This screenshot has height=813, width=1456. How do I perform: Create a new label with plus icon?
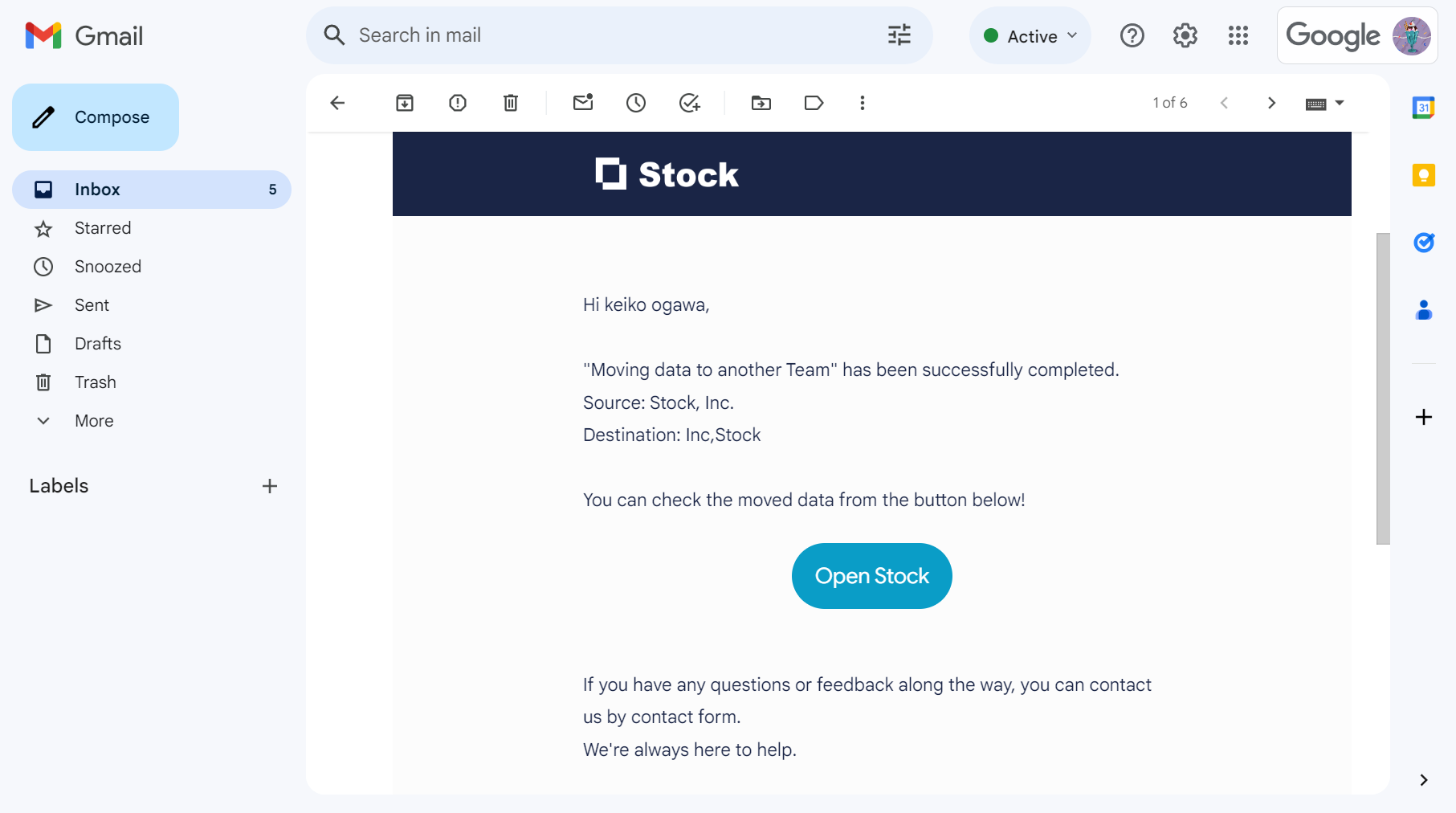(x=270, y=485)
